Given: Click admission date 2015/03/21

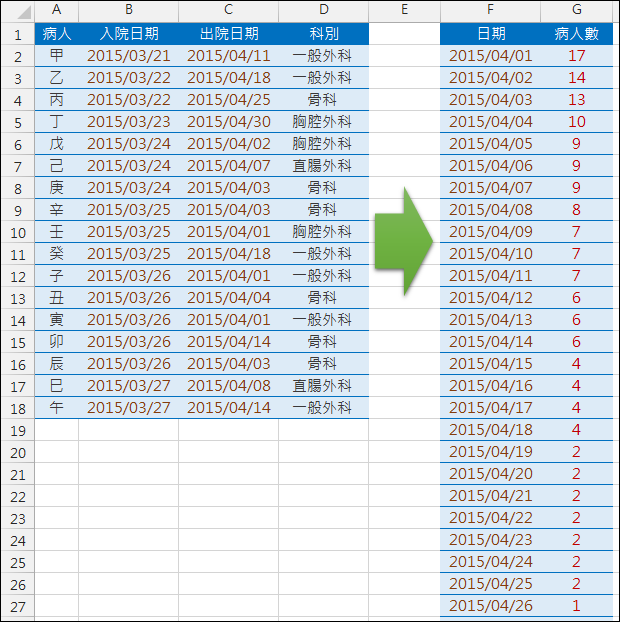Looking at the screenshot, I should click(129, 56).
